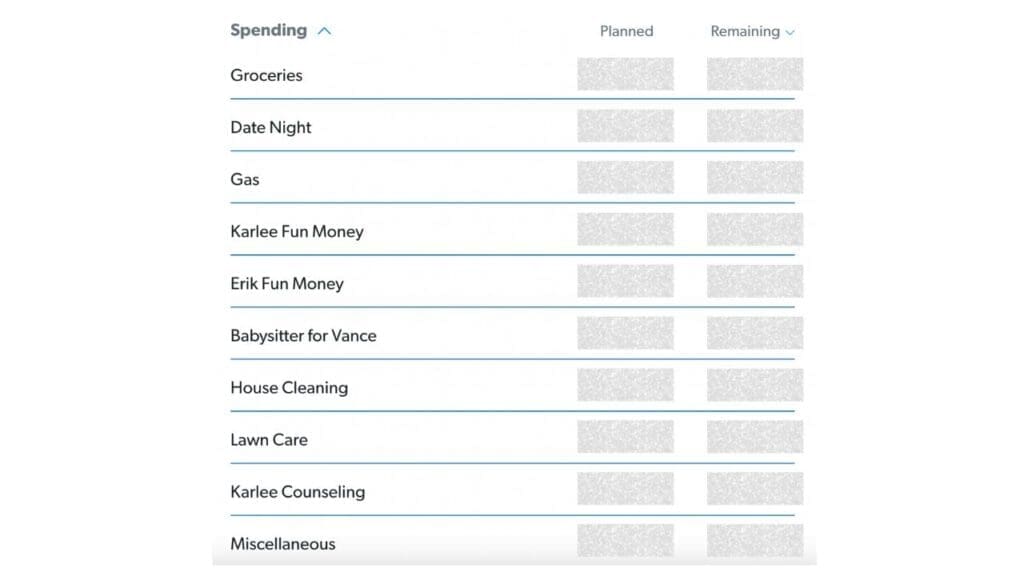Click the House Cleaning remaining amount
Viewport: 1024px width, 576px height.
(x=755, y=386)
